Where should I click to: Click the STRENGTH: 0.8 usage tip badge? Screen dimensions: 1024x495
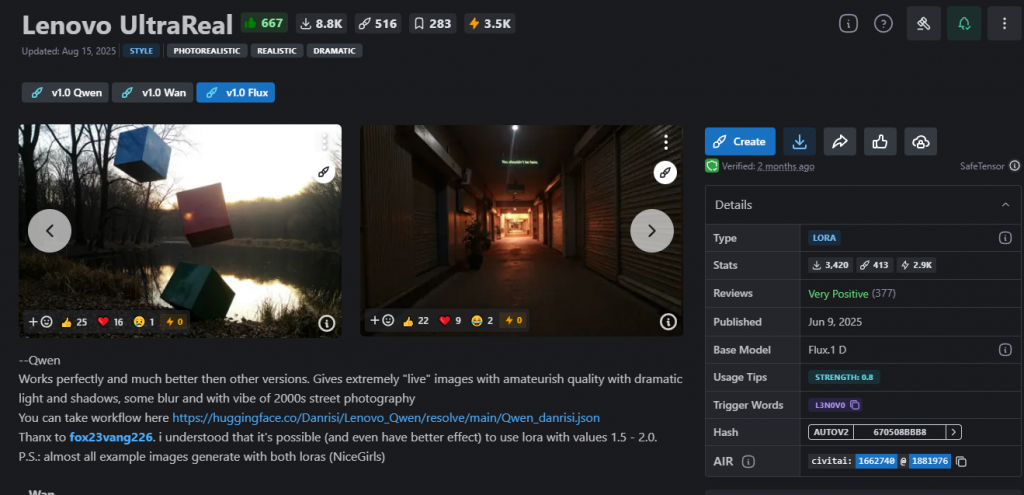pyautogui.click(x=844, y=377)
